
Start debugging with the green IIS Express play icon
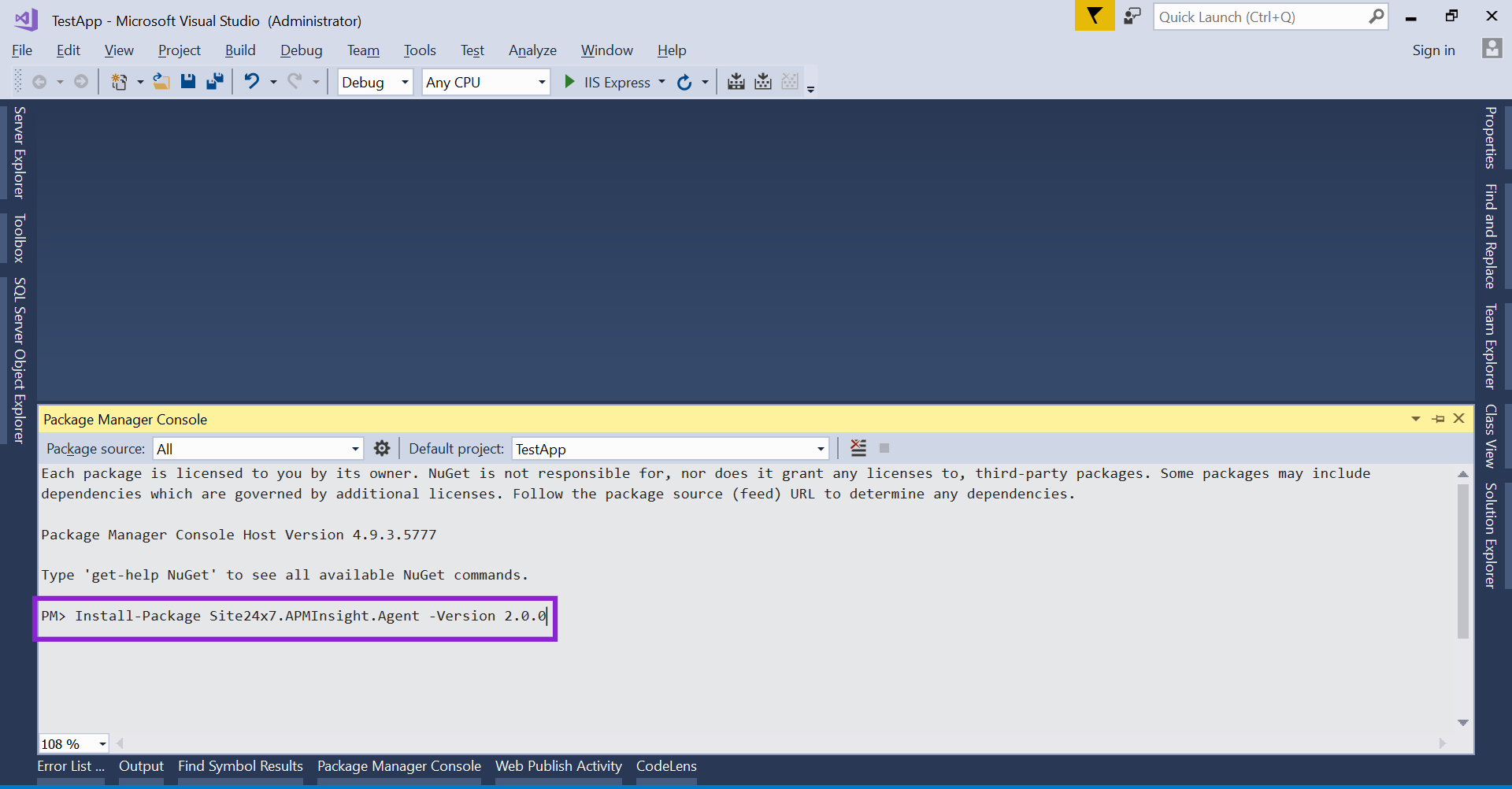click(569, 81)
